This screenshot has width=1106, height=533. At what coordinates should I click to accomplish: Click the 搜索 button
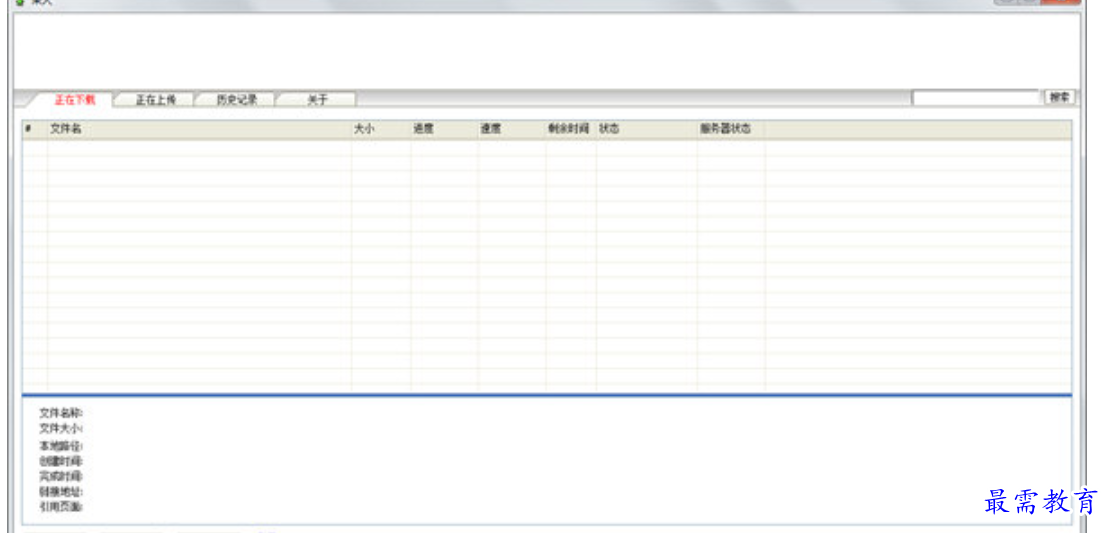pyautogui.click(x=1059, y=97)
